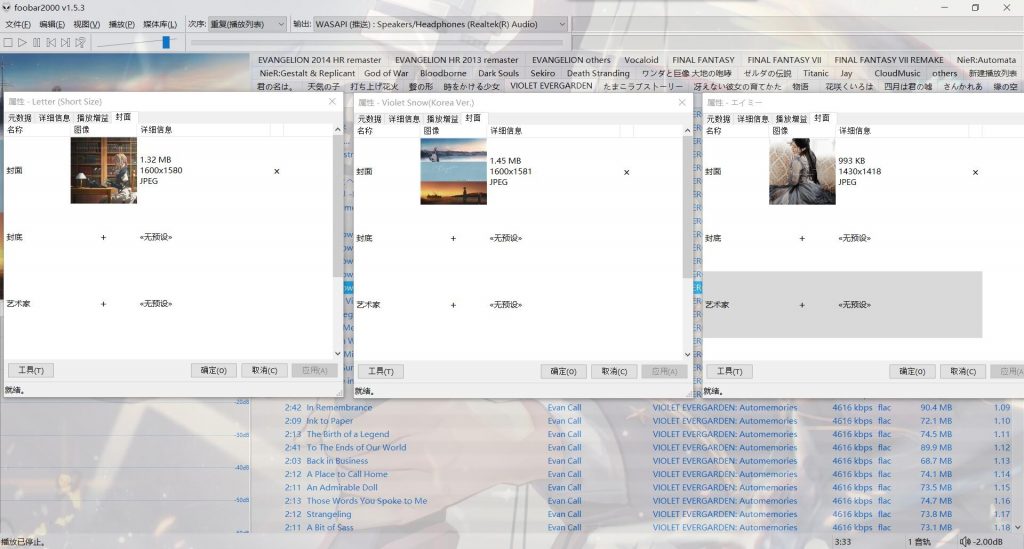Start playback with the Play button
This screenshot has height=549, width=1024.
[22, 42]
